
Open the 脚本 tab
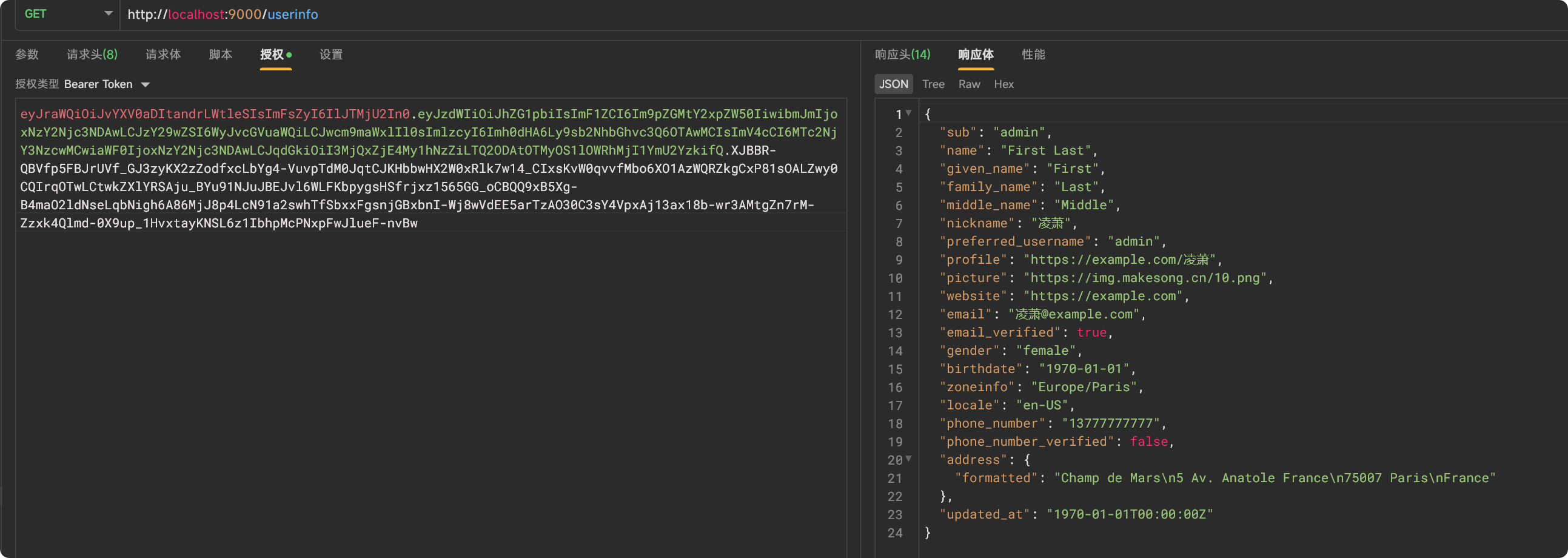(220, 55)
